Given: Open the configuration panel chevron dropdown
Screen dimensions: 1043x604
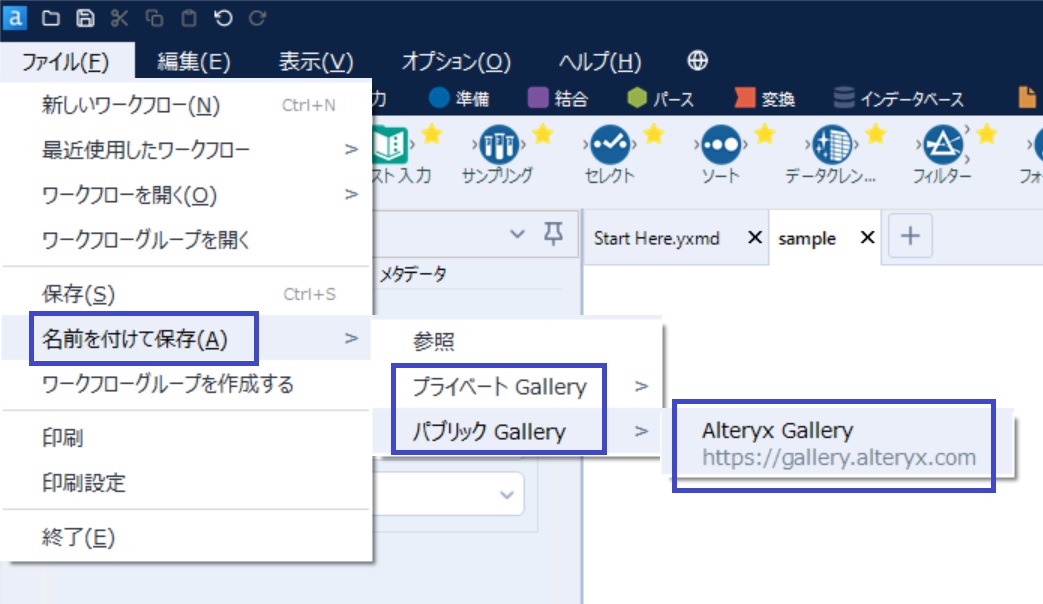Looking at the screenshot, I should click(x=517, y=234).
